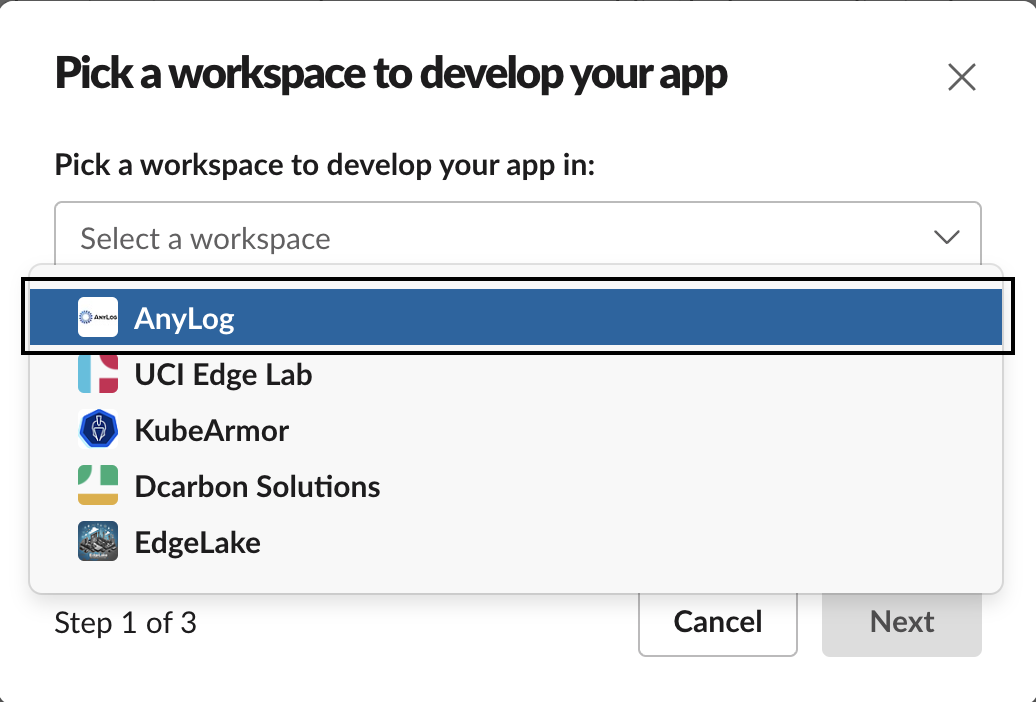This screenshot has height=702, width=1036.
Task: Click the Select a workspace combo box
Action: pos(518,233)
